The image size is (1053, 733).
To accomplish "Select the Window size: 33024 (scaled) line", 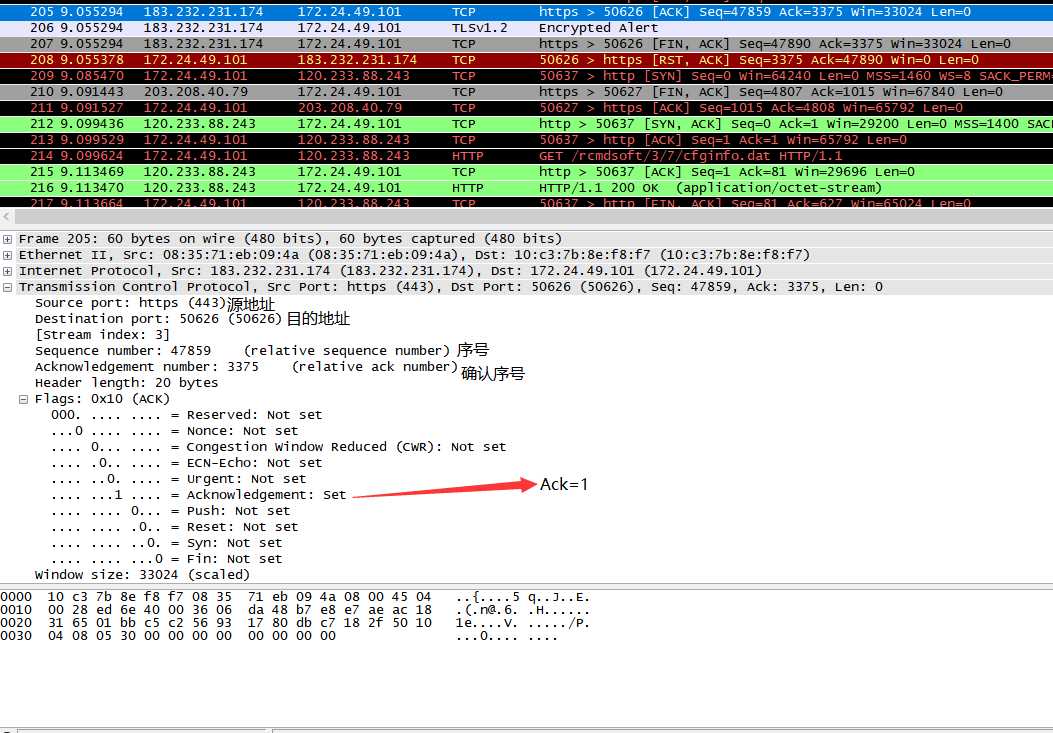I will 142,575.
